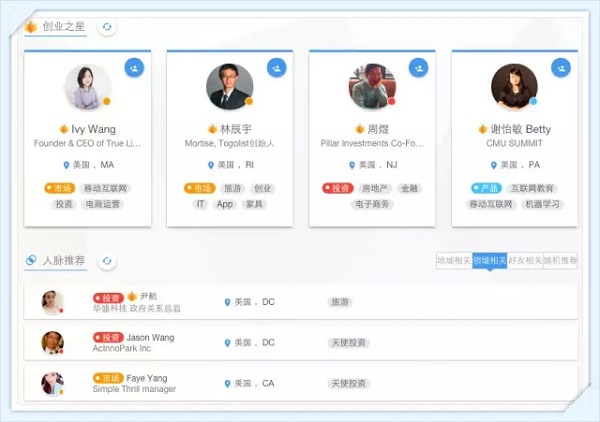
Task: Open 尹航's avatar in the list
Action: (x=52, y=302)
